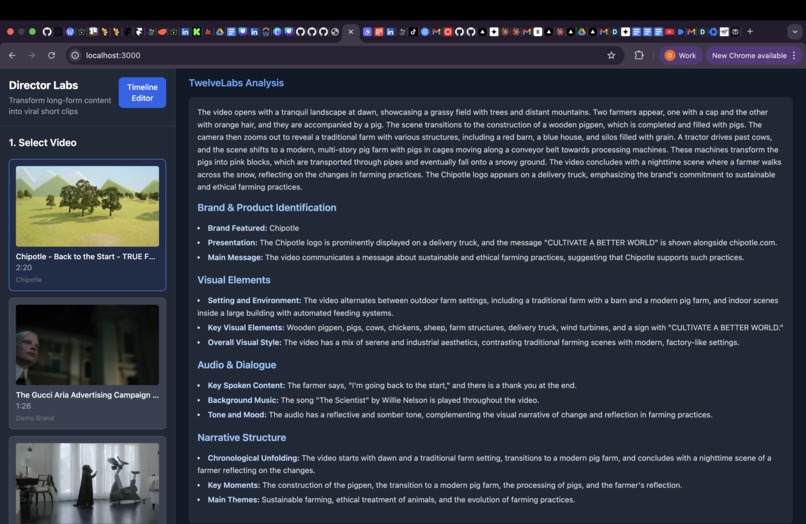Switch to the globe icon tab
Viewport: 806px width, 524px height.
[x=335, y=32]
